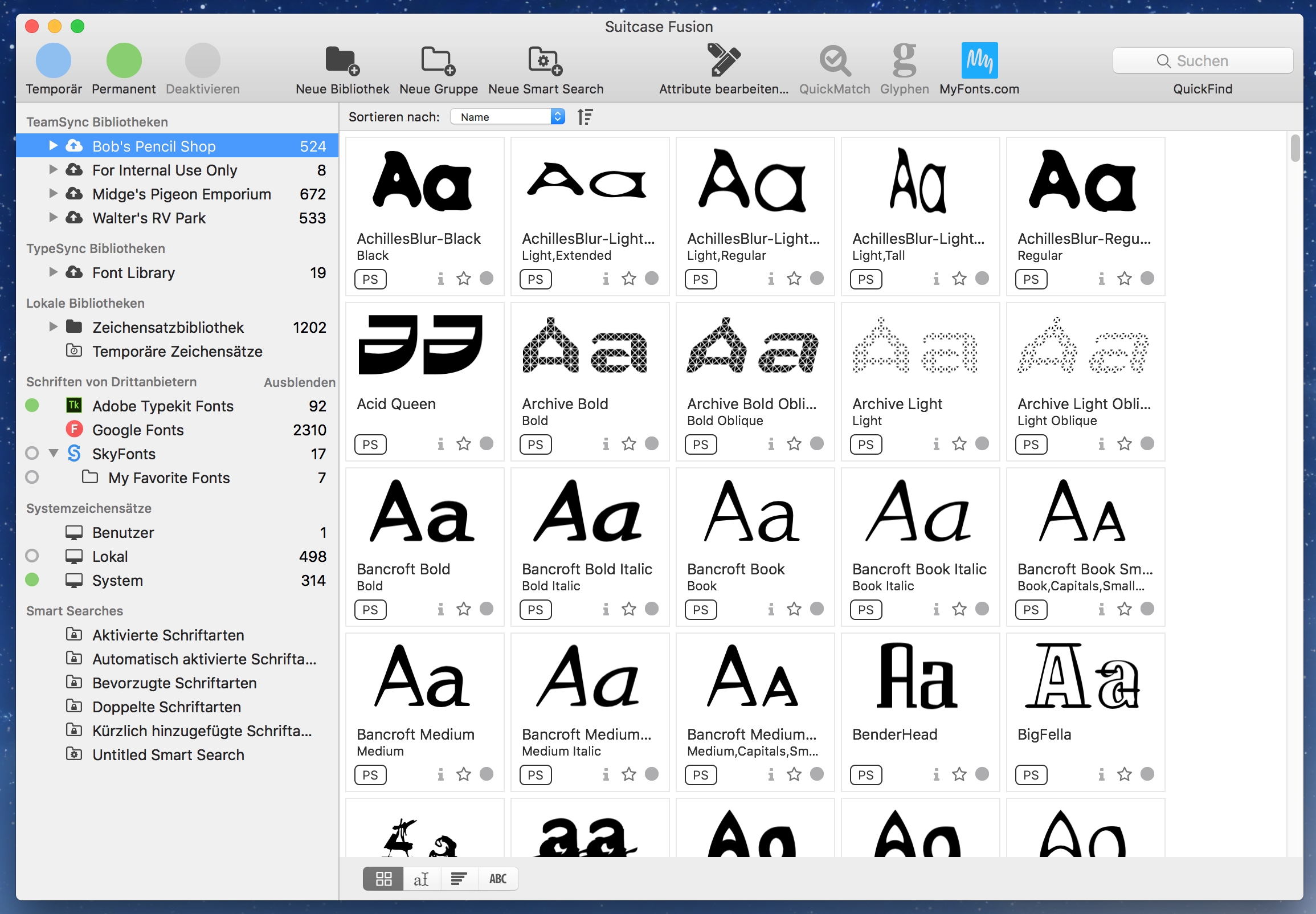Toggle Lokal system fonts activation circle

tap(32, 556)
